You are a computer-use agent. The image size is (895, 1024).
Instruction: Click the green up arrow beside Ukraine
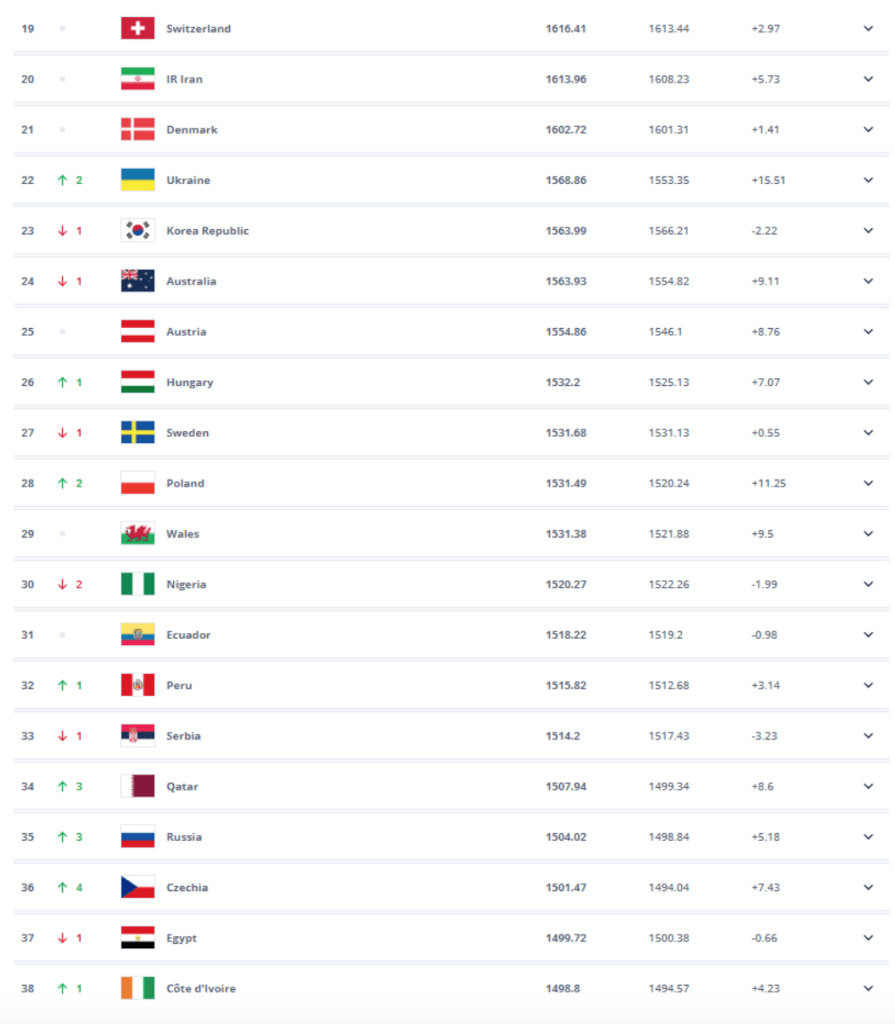coord(62,180)
